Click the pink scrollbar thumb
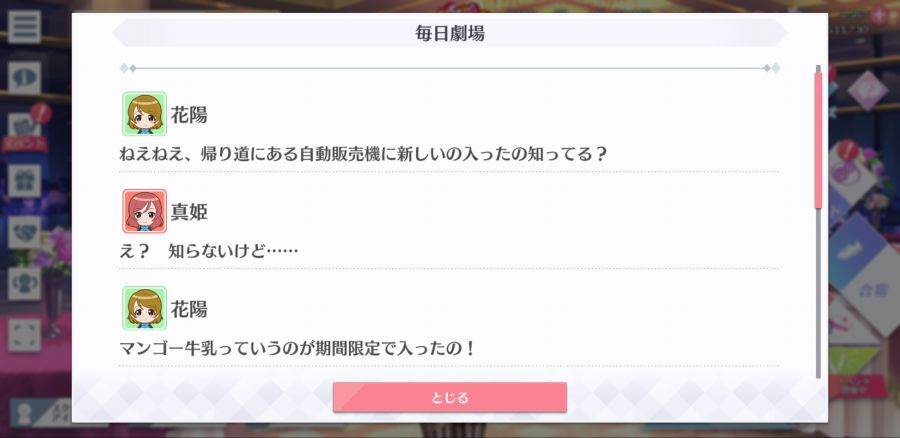Screen dimensions: 900x438 point(818,139)
